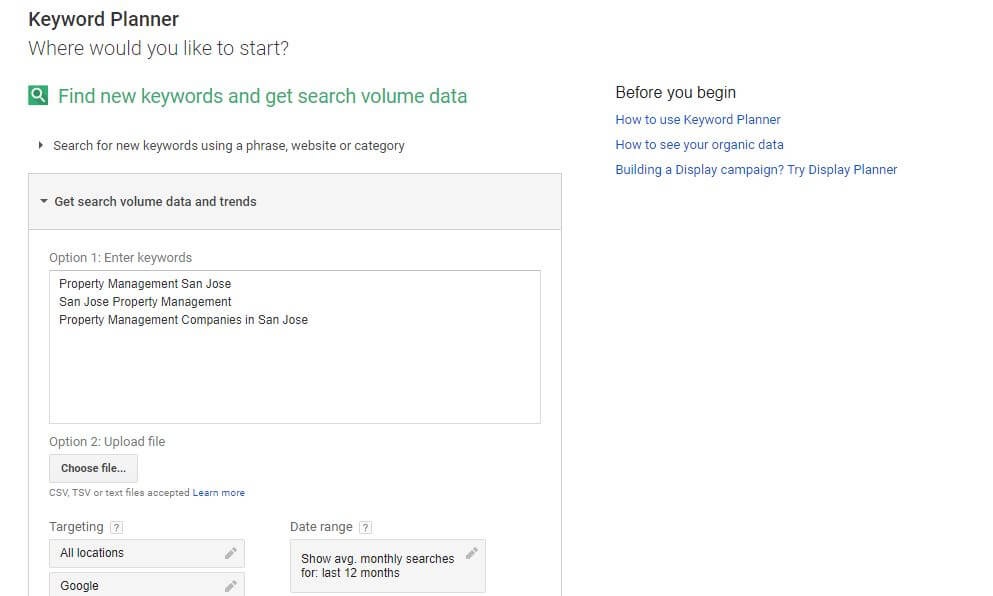Expand Search for new keywords section
The height and width of the screenshot is (596, 993).
[x=229, y=146]
